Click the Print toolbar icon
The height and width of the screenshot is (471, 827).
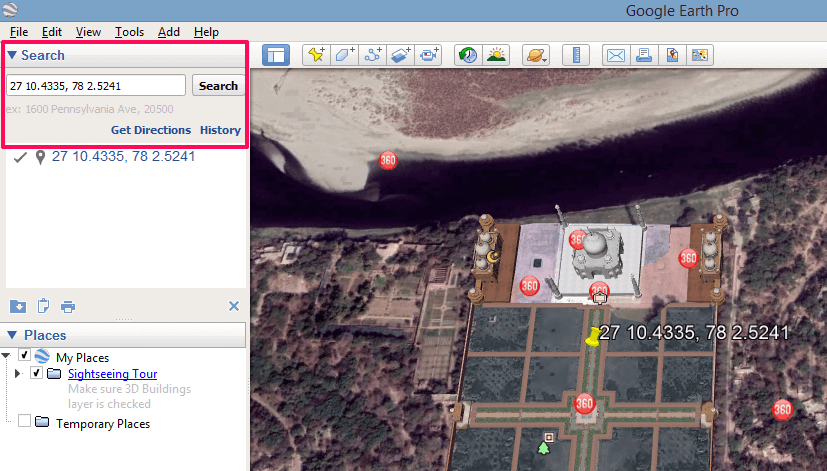(x=644, y=55)
